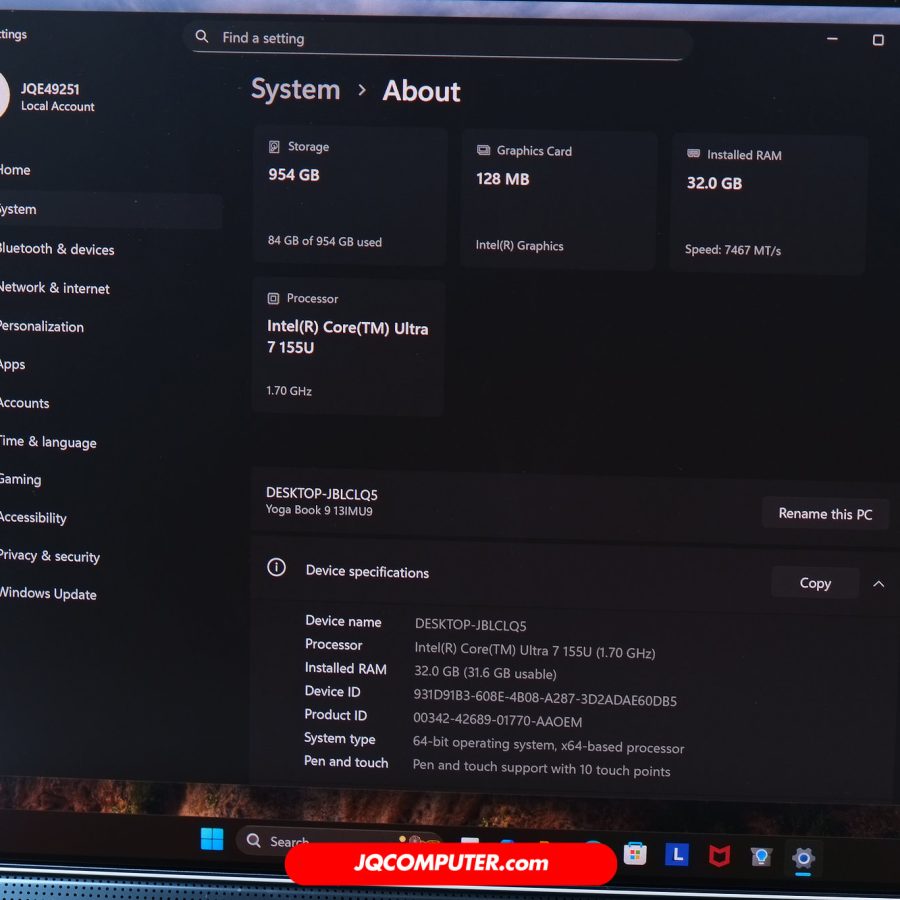This screenshot has width=900, height=900.
Task: Open Gaming settings
Action: click(x=21, y=479)
